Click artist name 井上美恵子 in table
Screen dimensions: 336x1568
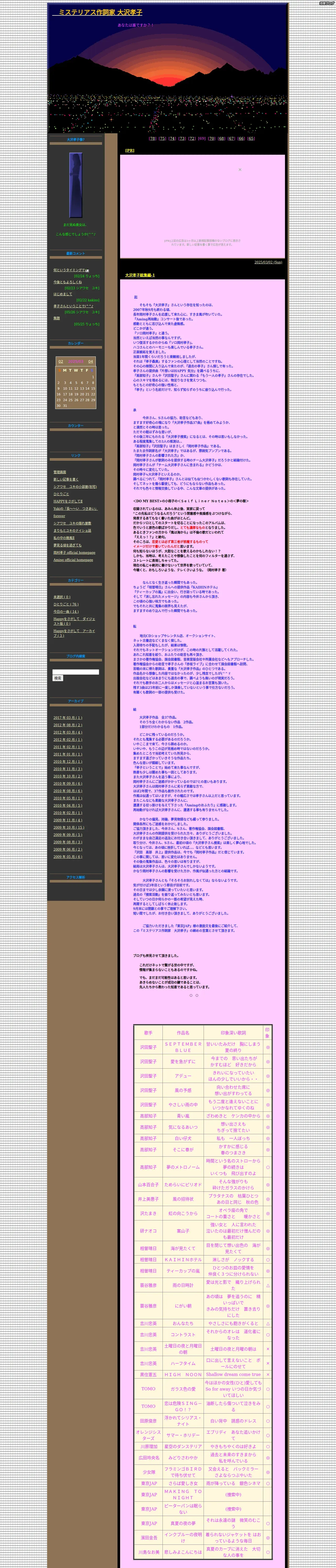148,1199
